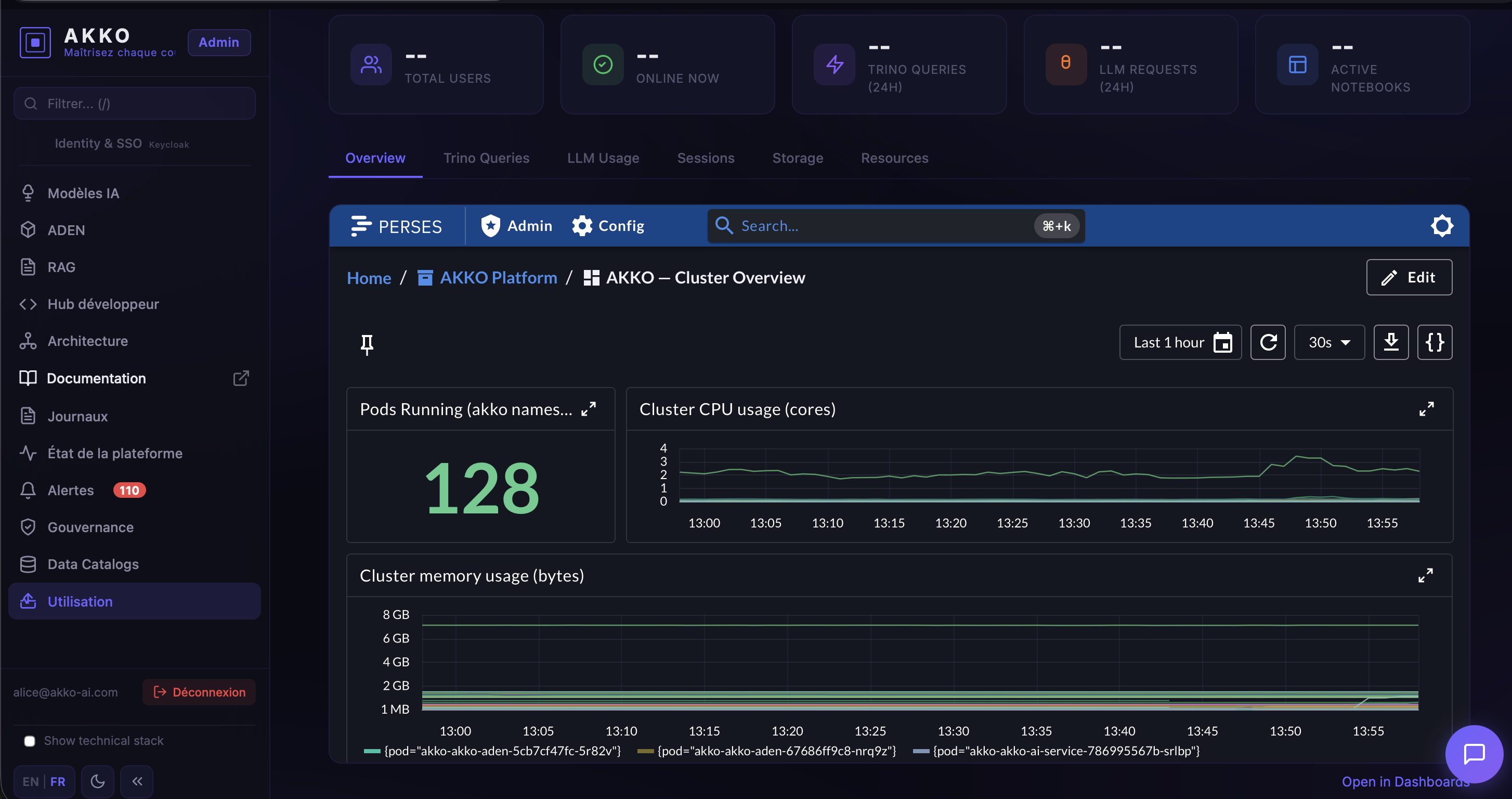This screenshot has height=799, width=1512.
Task: Toggle the Perses theme with the sun icon
Action: coord(1442,226)
